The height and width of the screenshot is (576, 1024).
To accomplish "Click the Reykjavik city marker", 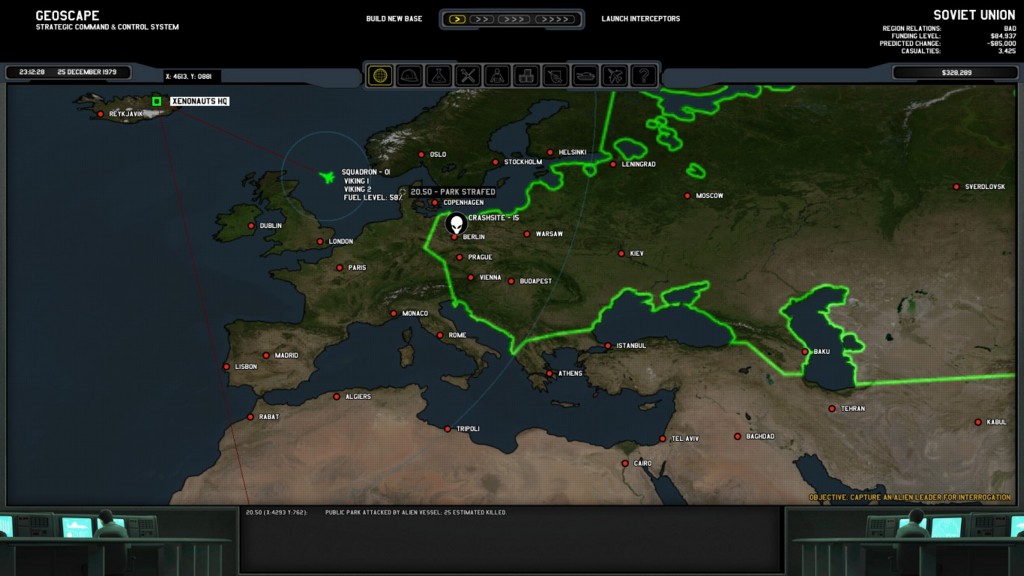I will click(x=100, y=114).
